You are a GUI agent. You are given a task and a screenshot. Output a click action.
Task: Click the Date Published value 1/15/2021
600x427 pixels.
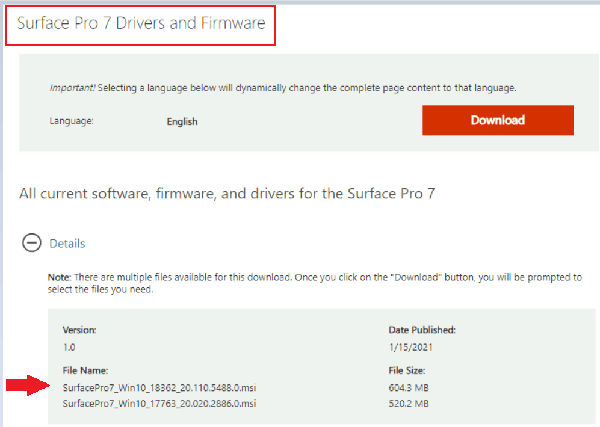click(x=411, y=345)
